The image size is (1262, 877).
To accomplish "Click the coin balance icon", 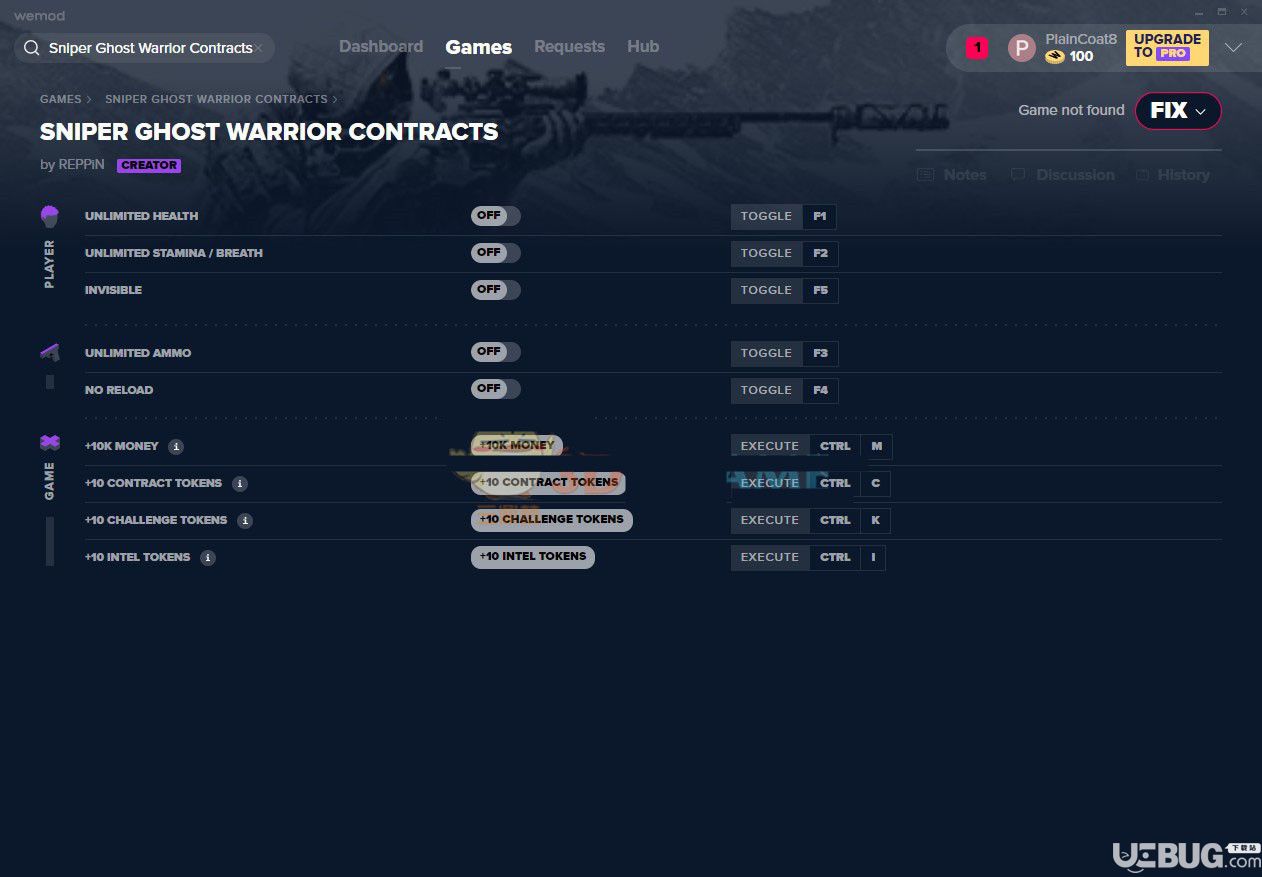I will tap(1054, 57).
